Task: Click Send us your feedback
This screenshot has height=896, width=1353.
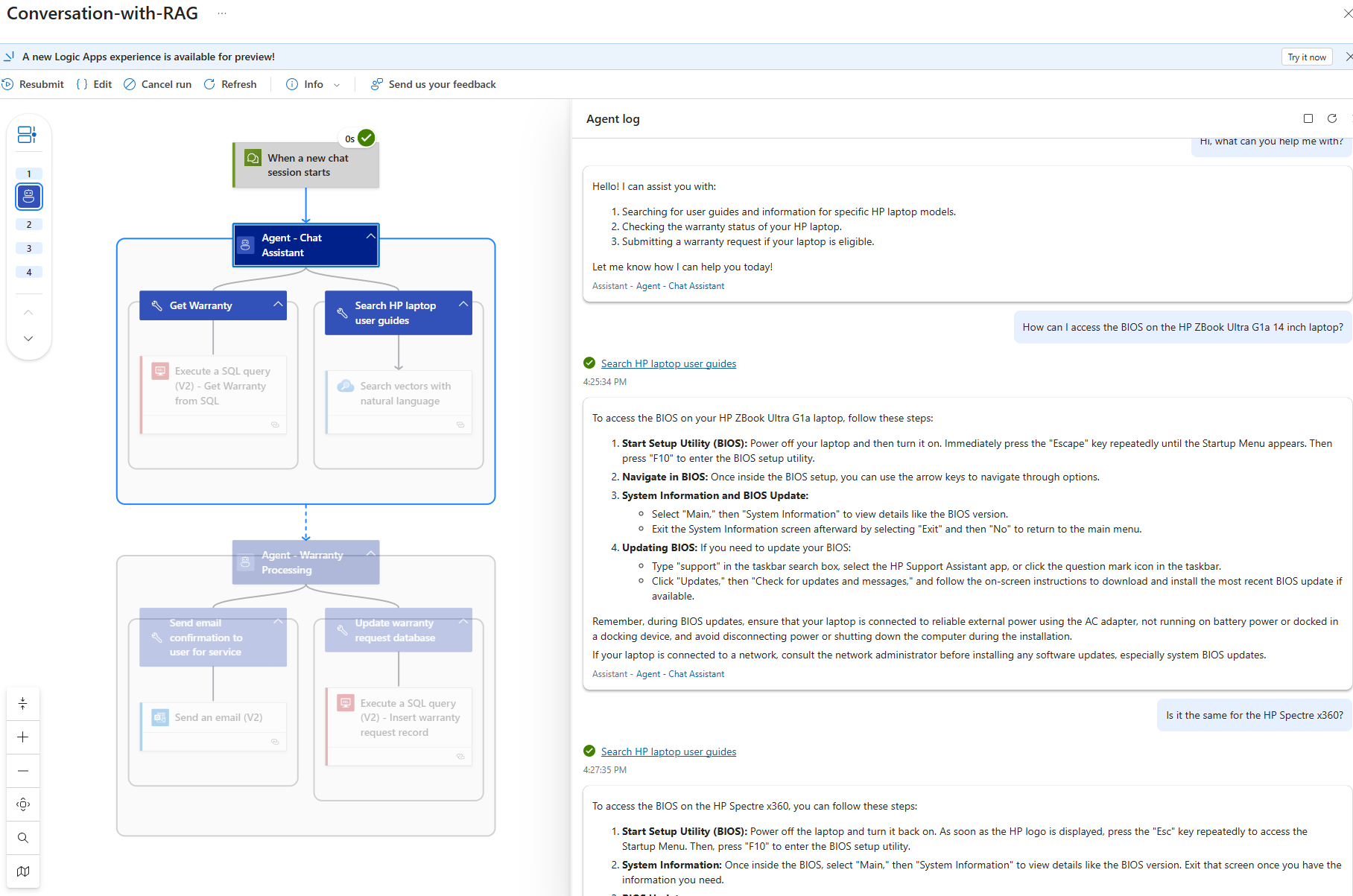Action: click(434, 84)
